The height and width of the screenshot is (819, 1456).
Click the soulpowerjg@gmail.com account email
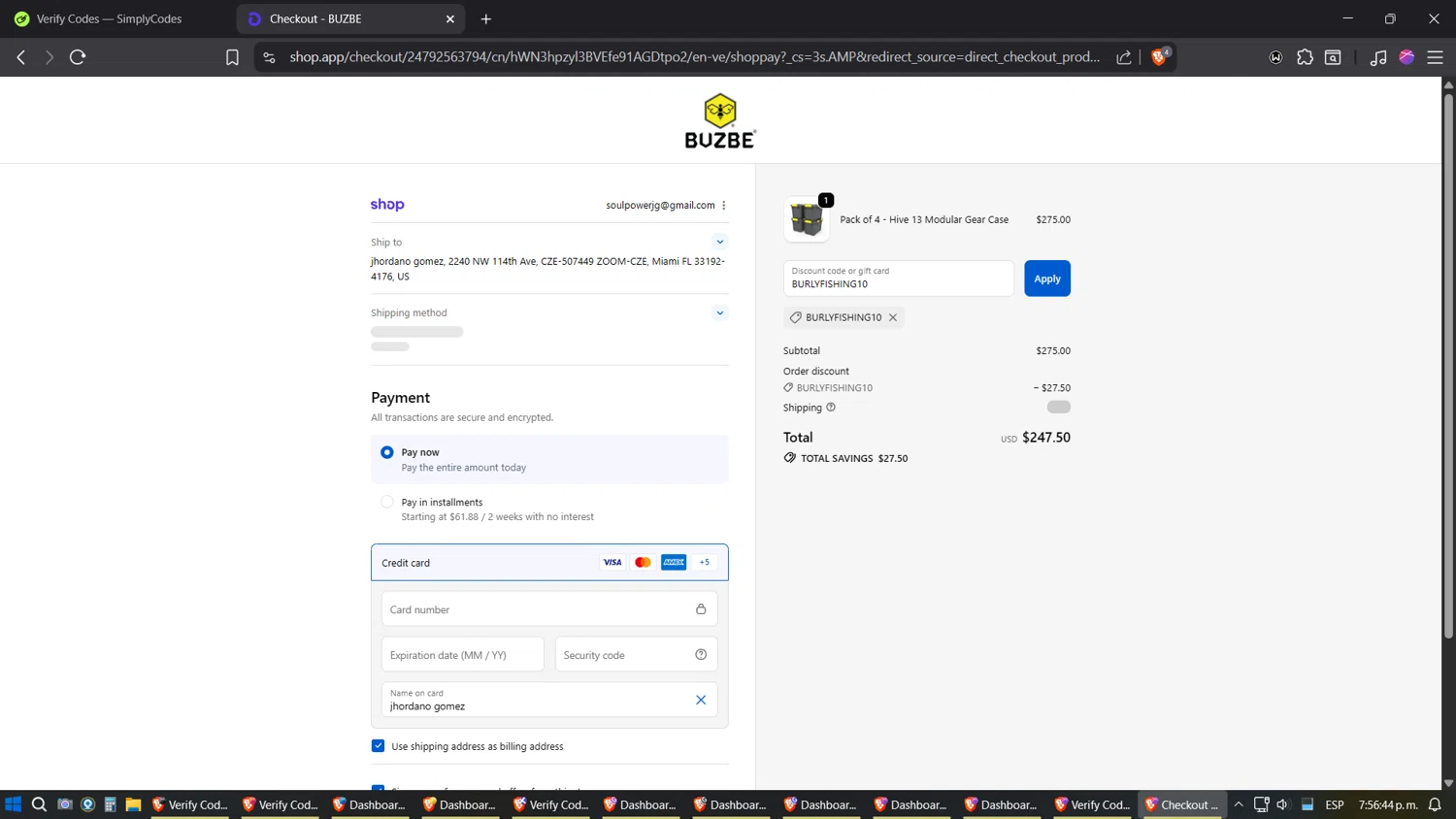click(x=660, y=205)
